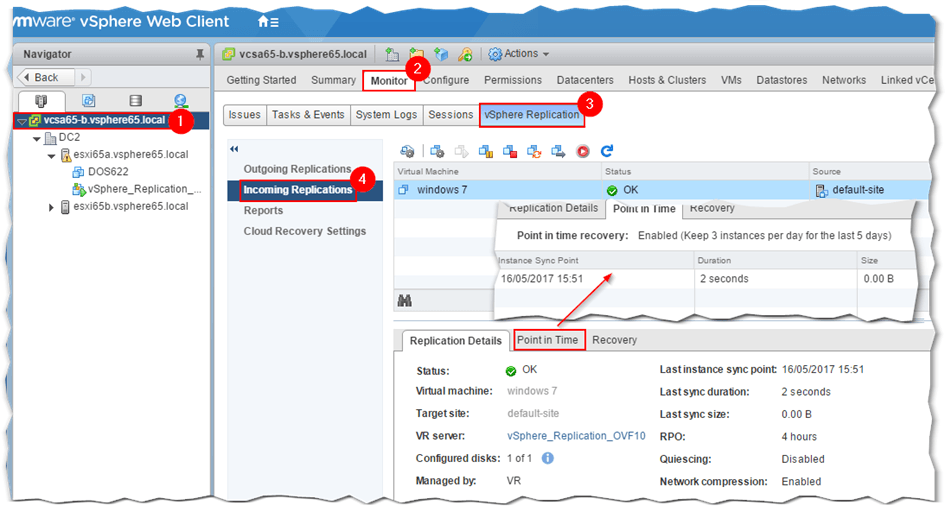
Task: Open the VMs and Templates navigator tab
Action: tap(88, 101)
